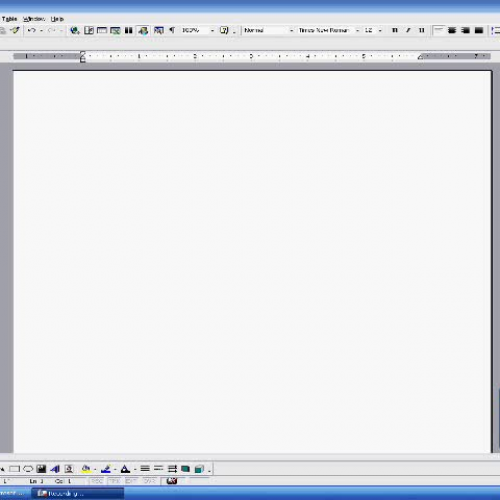This screenshot has height=500, width=500.
Task: Insert a Microsoft Excel worksheet
Action: click(115, 30)
